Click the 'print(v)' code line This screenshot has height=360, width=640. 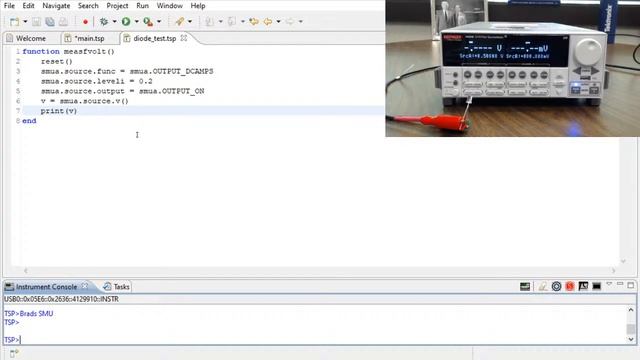(59, 111)
